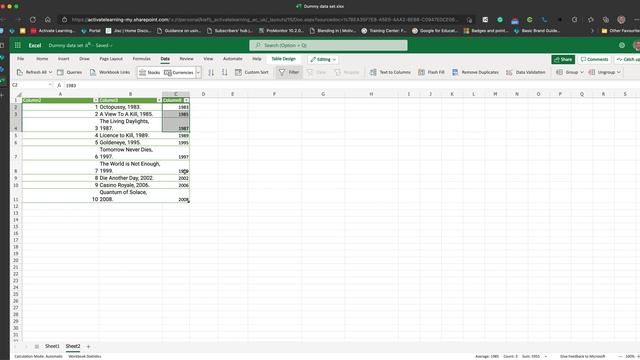640x360 pixels.
Task: Select the column D header
Action: [203, 94]
